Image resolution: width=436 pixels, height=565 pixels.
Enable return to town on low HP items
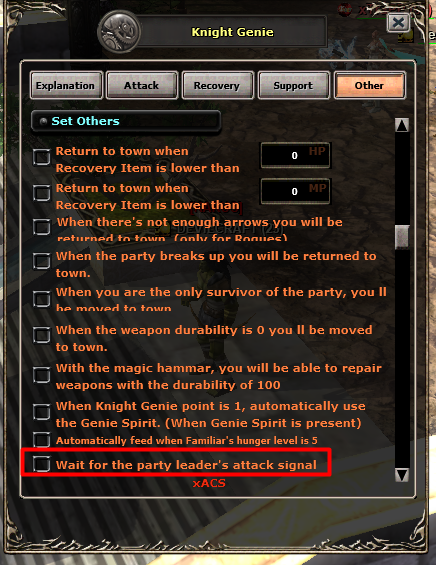pos(42,157)
